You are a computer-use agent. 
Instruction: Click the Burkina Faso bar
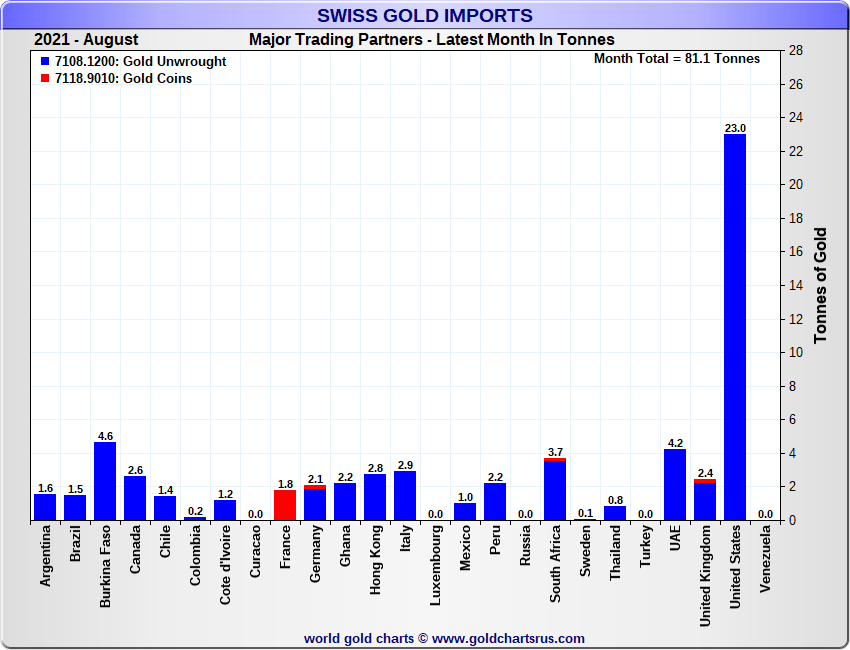pos(105,481)
